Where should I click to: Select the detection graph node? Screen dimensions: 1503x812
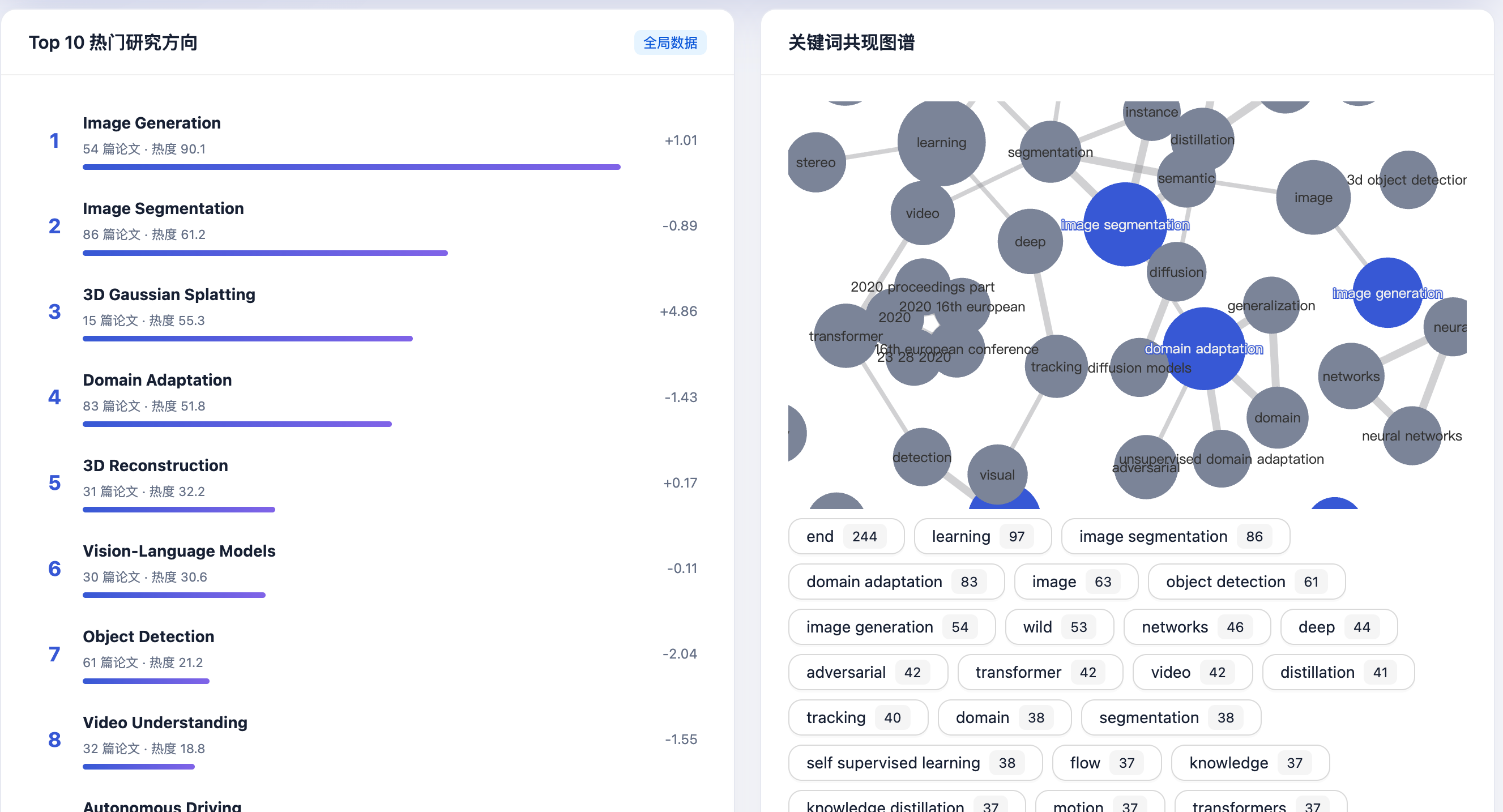click(x=922, y=458)
